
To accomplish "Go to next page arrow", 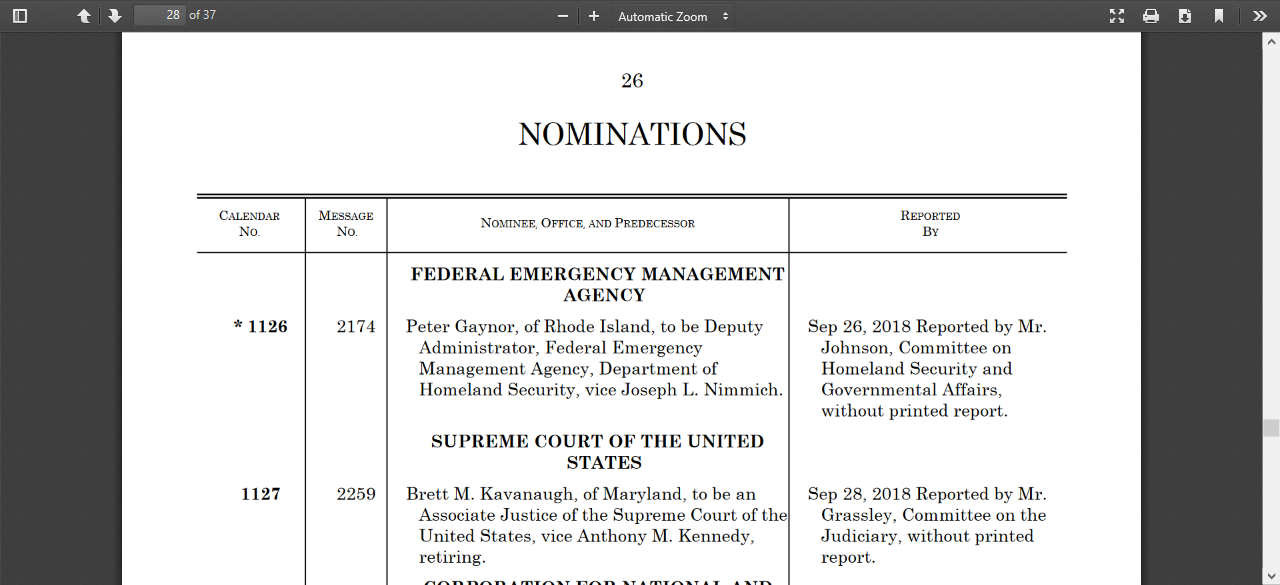I will (115, 16).
